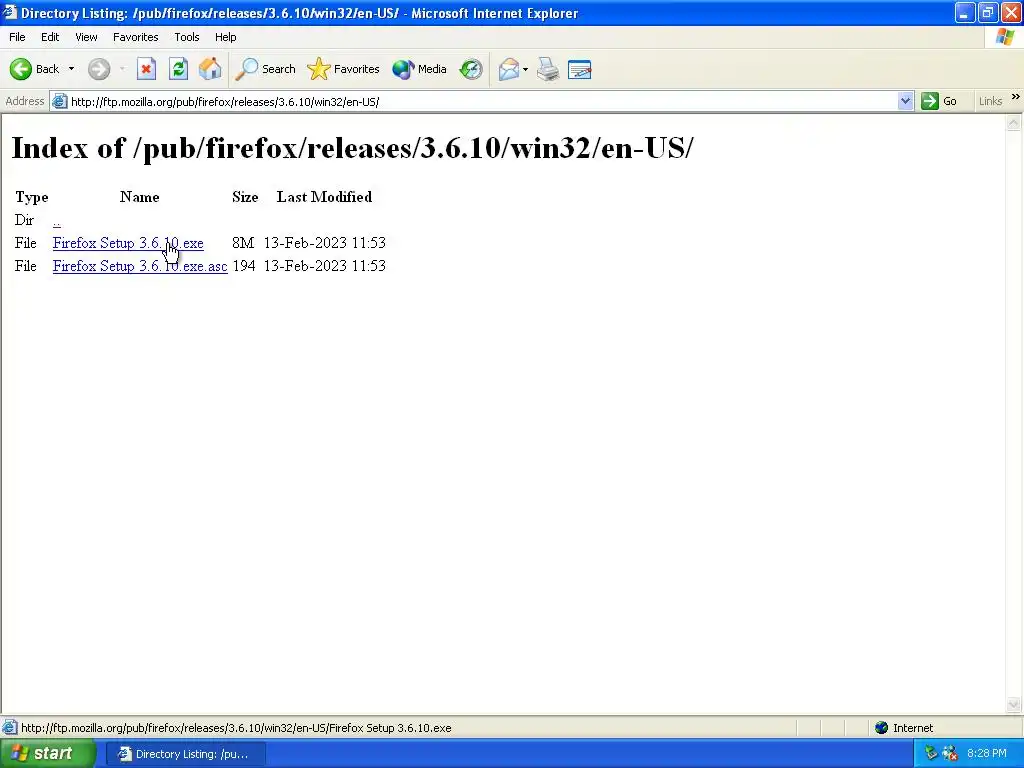Click the Edit page toolbar icon

coord(580,69)
